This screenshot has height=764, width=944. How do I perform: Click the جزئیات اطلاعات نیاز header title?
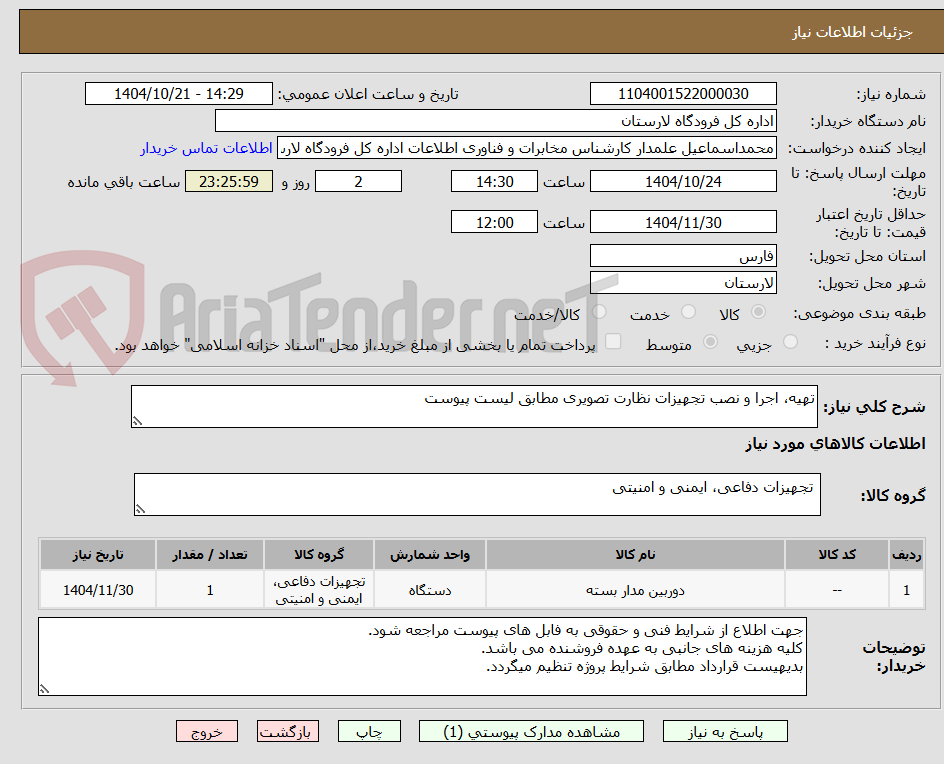[852, 32]
